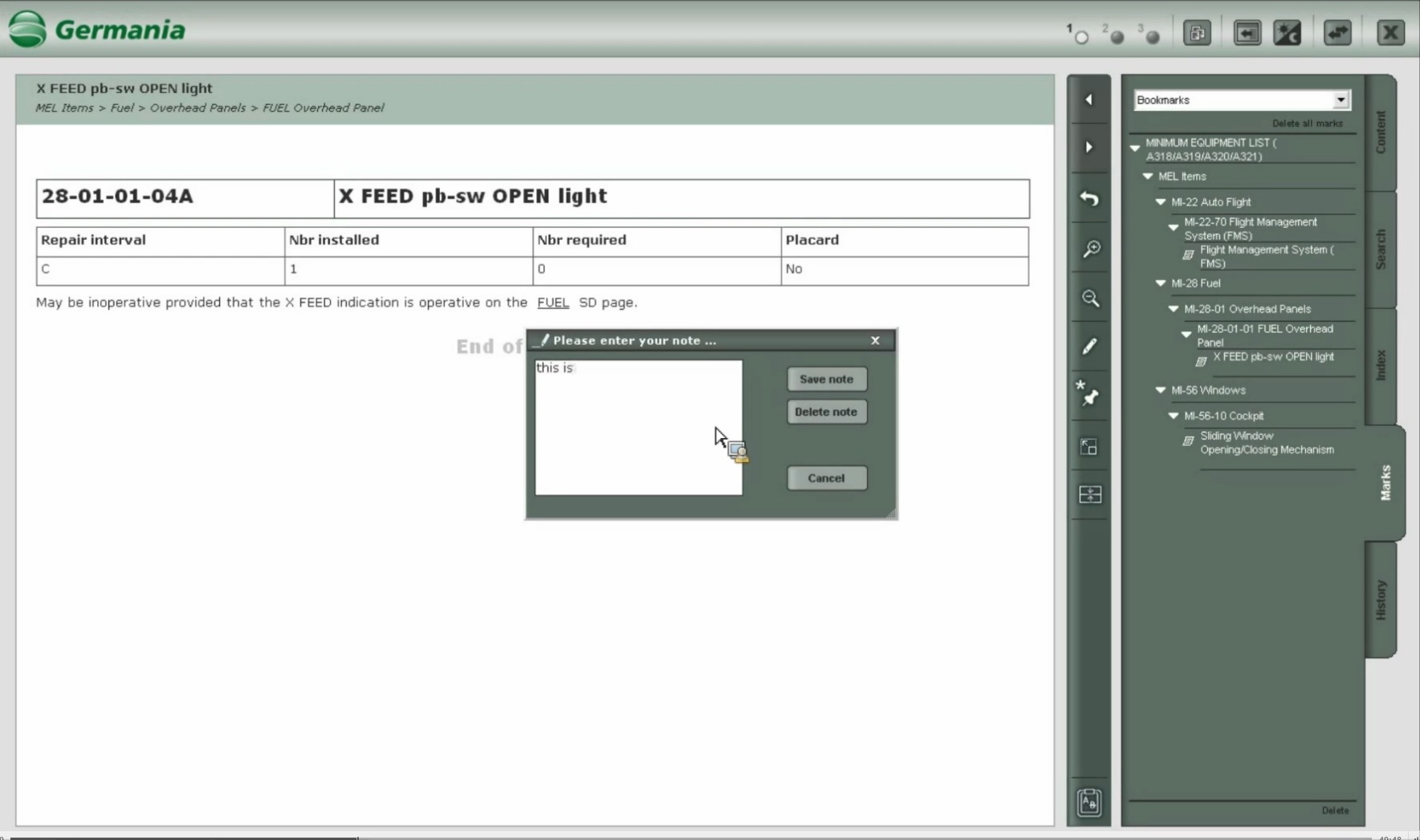
Task: Zoom in with the magnifier plus icon
Action: click(1090, 250)
